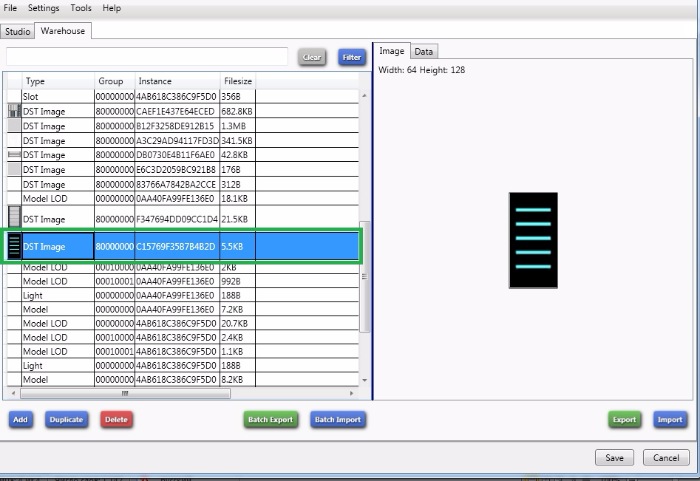Click the Save button

point(614,457)
